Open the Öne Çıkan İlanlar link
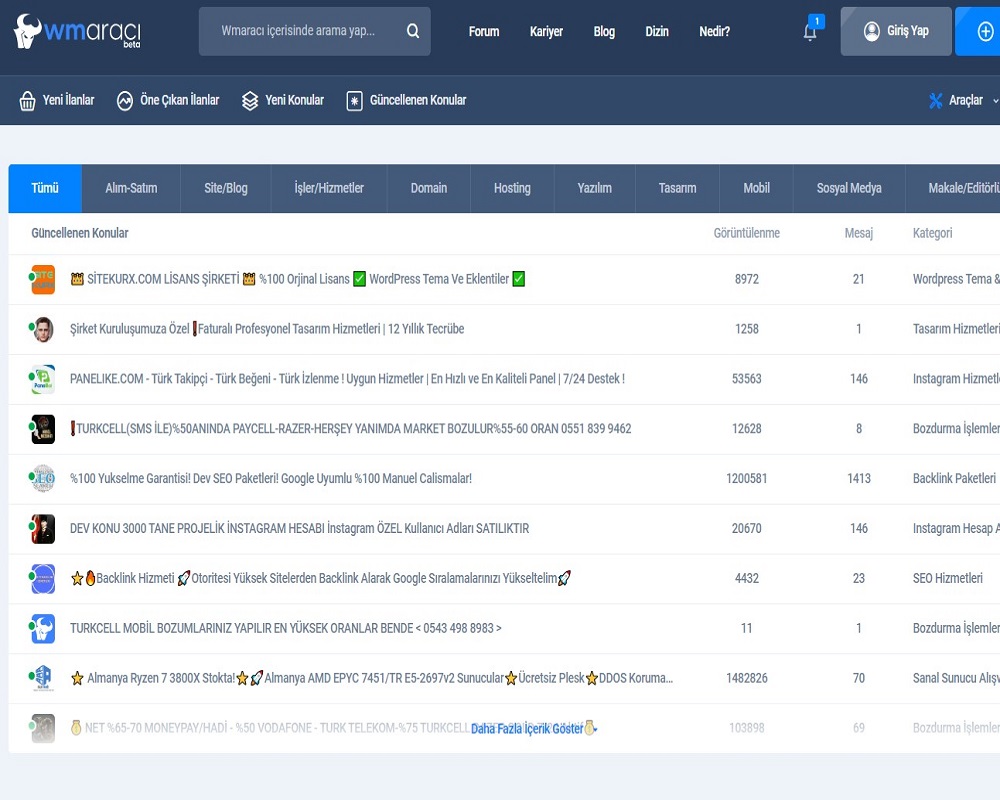 pyautogui.click(x=180, y=101)
